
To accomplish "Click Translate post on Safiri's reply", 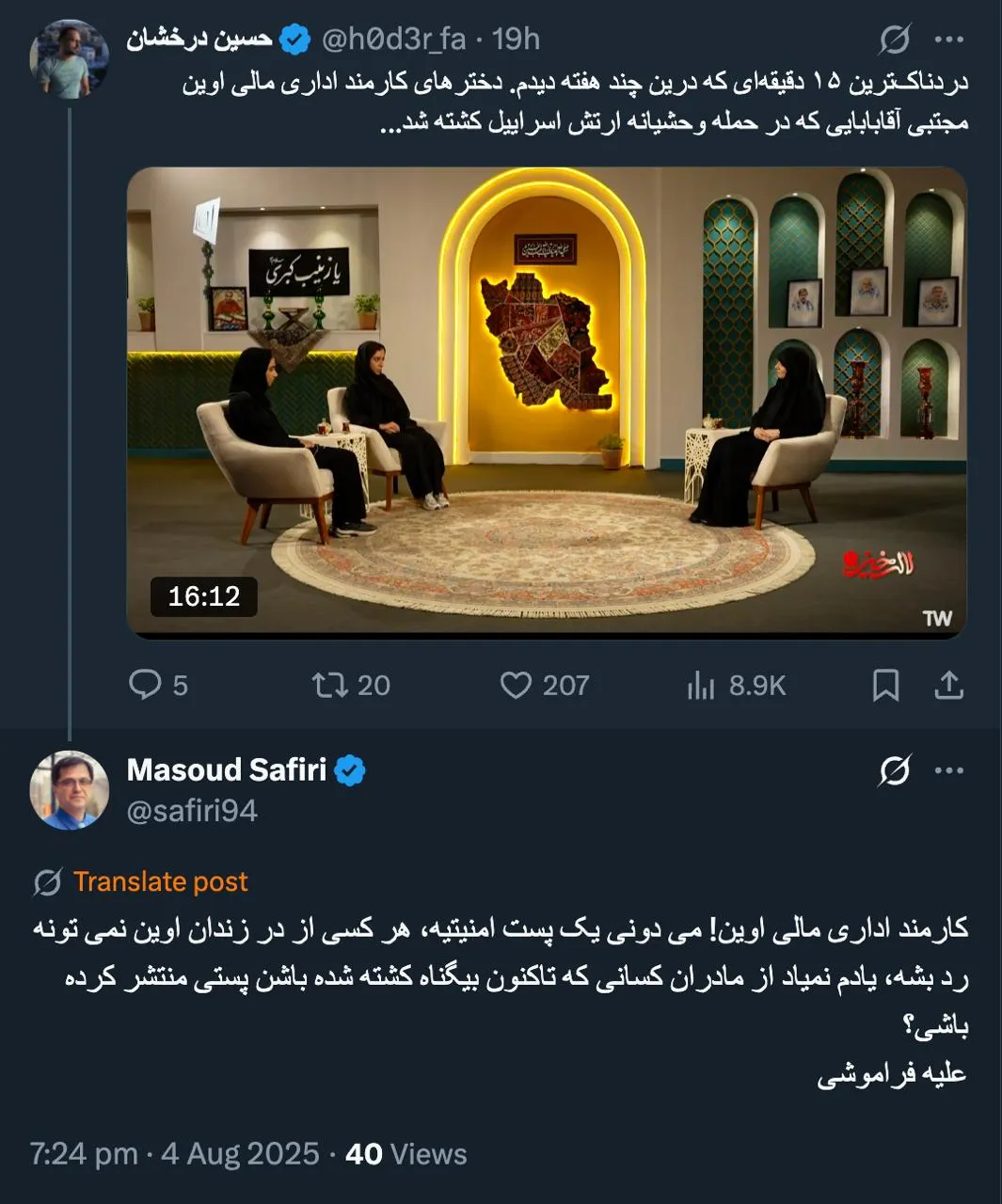I will click(x=160, y=881).
